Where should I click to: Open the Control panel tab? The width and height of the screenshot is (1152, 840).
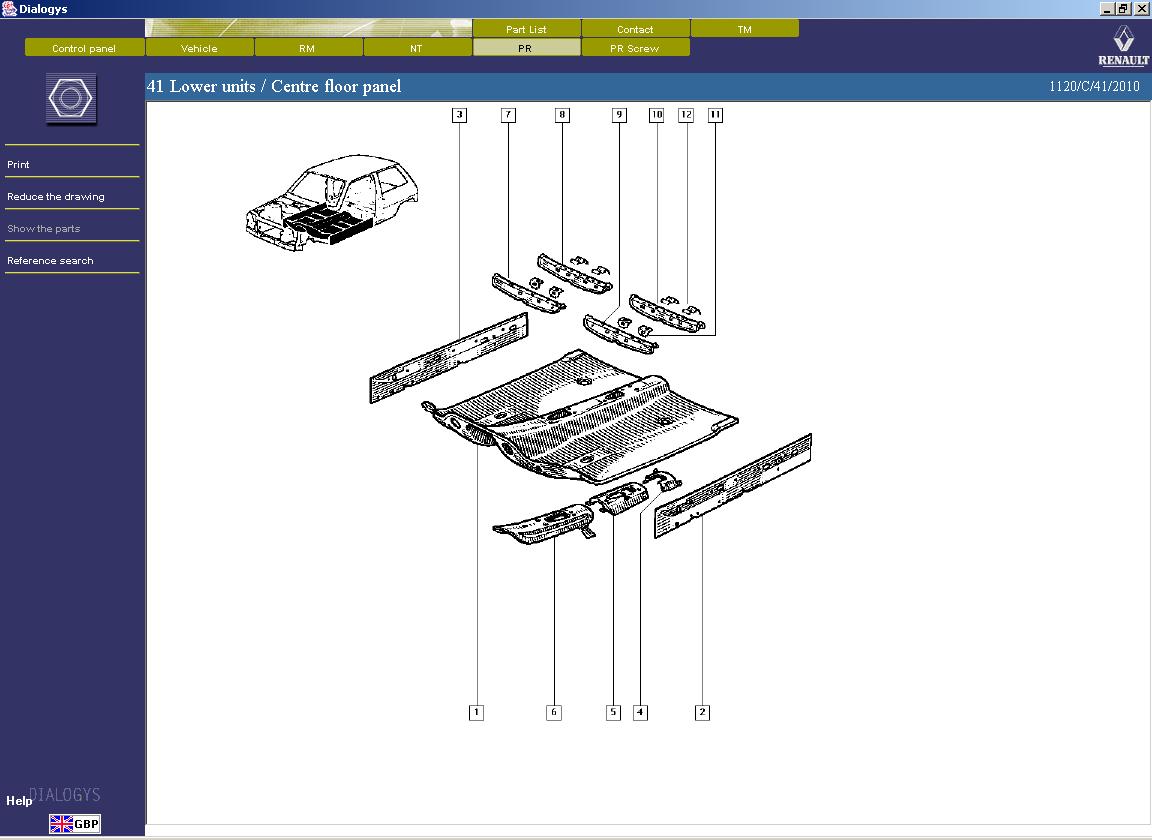tap(84, 48)
